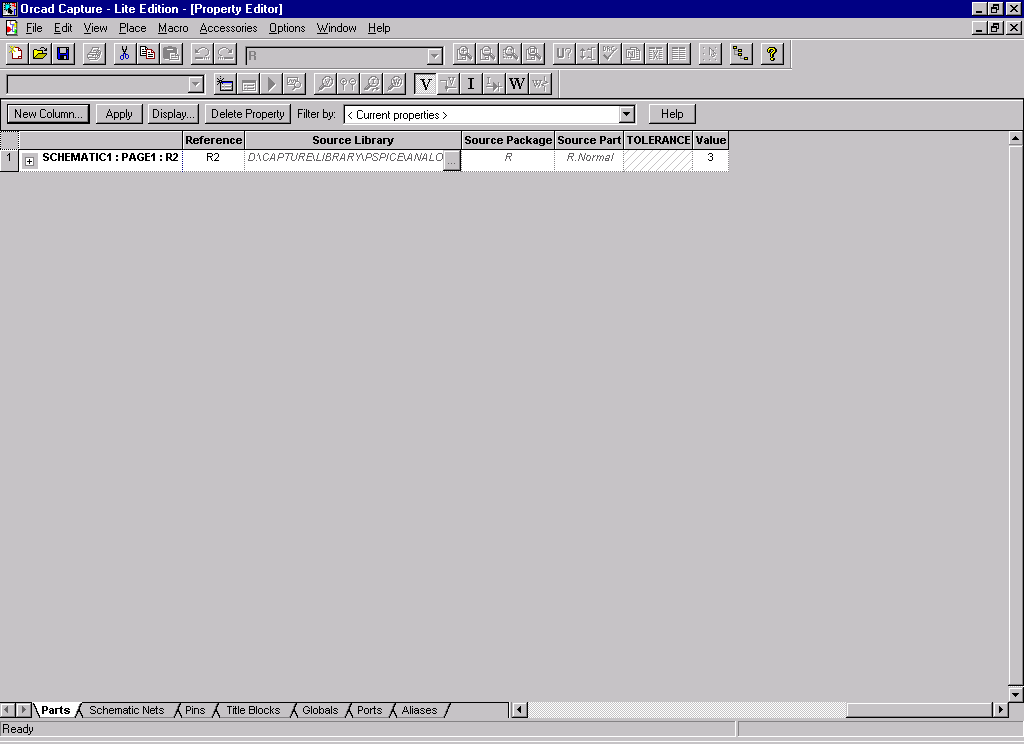Click the Source Library browse ellipsis button
Image resolution: width=1024 pixels, height=744 pixels.
[x=452, y=161]
